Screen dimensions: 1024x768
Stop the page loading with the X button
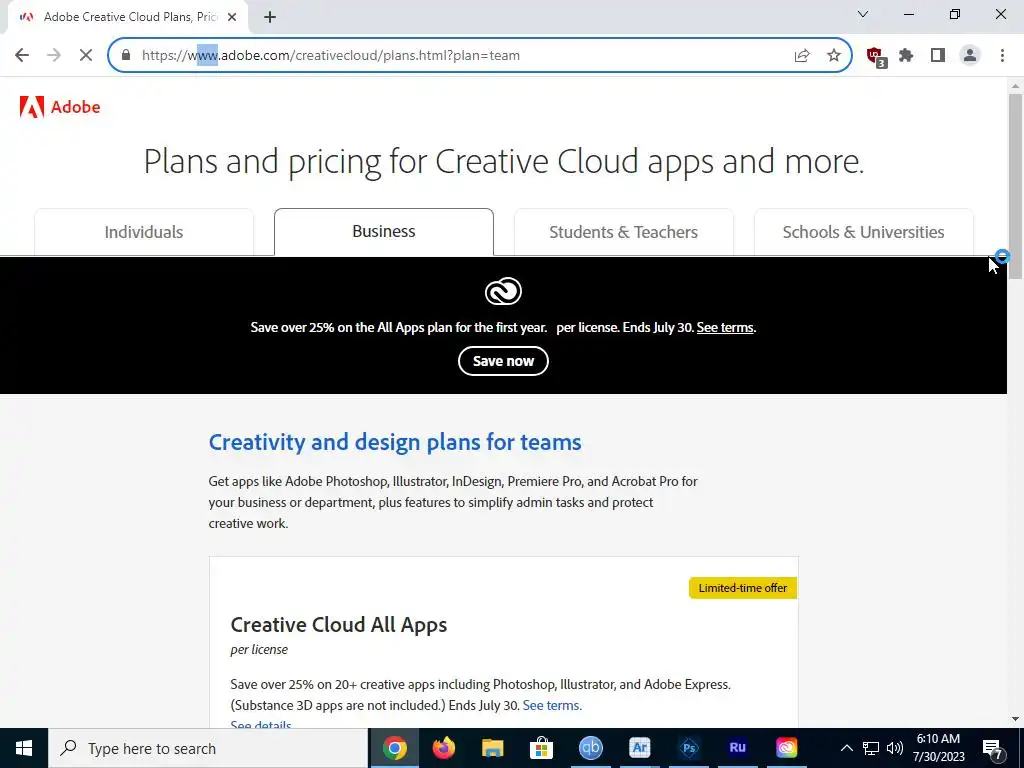(86, 56)
